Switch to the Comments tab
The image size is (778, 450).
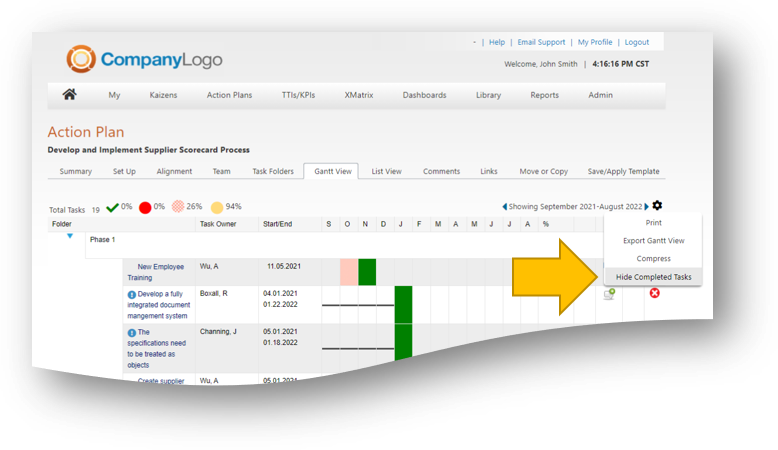pyautogui.click(x=441, y=171)
